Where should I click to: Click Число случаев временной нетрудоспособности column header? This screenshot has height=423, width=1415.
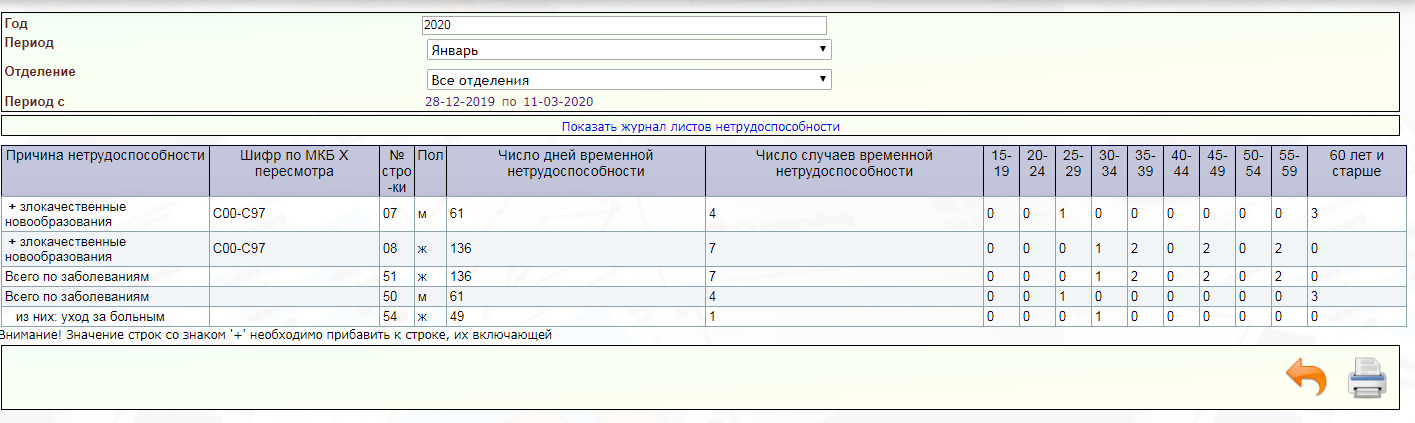[844, 164]
